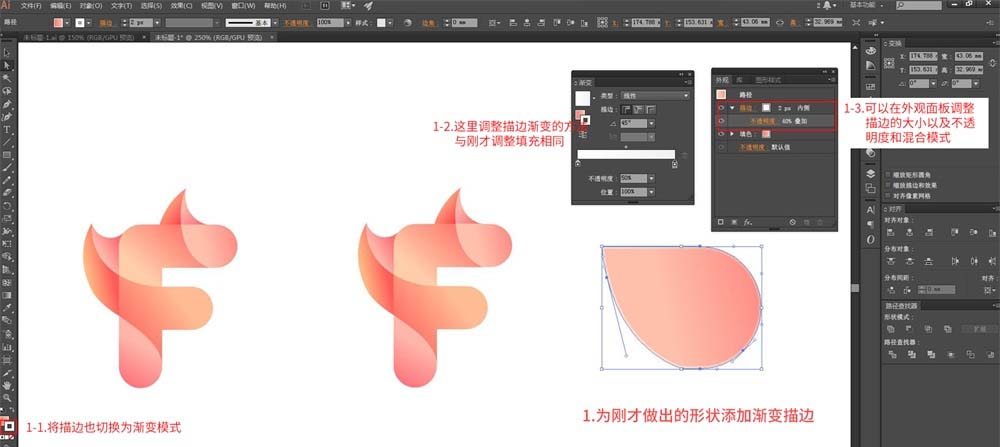Add new stroke in Appearance panel
Screen dimensions: 1000x447
[721, 223]
